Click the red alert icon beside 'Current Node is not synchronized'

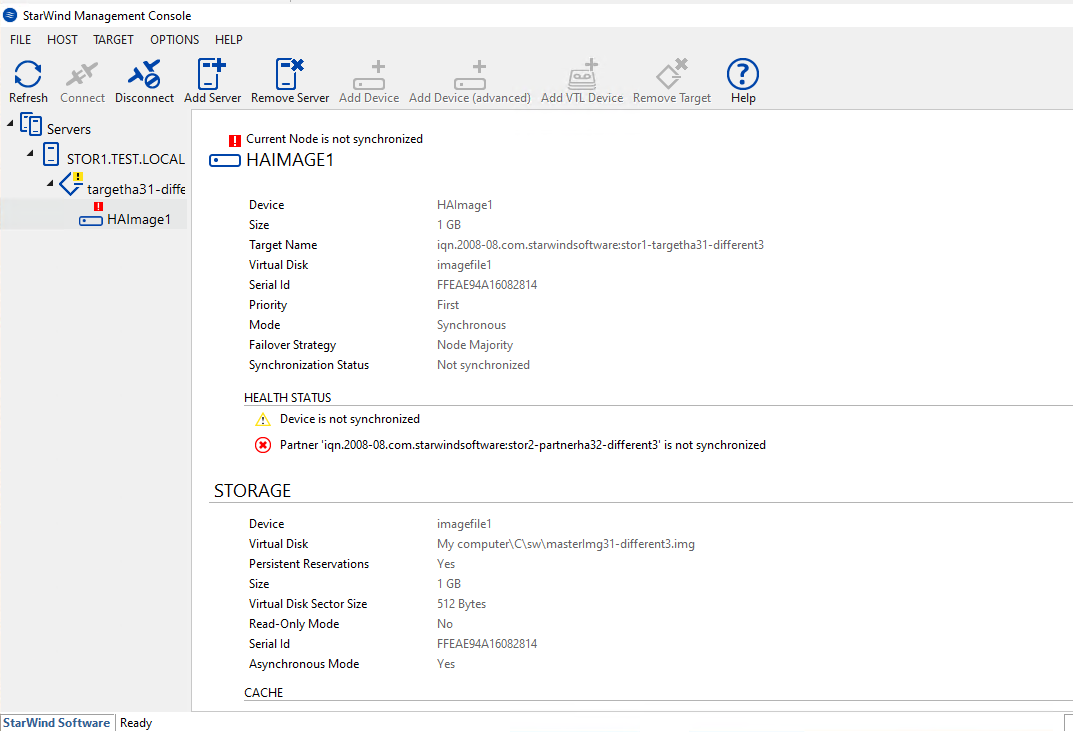tap(235, 141)
